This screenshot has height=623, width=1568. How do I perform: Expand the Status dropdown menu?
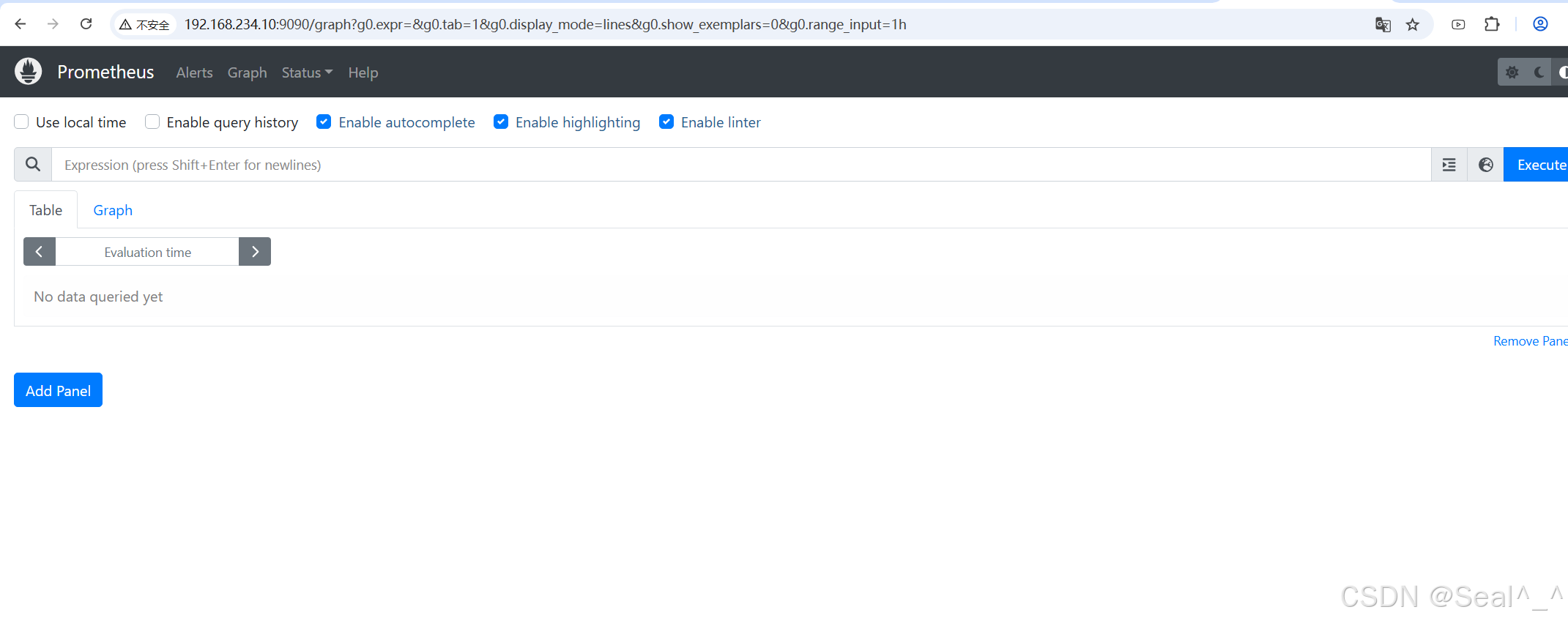click(x=307, y=72)
